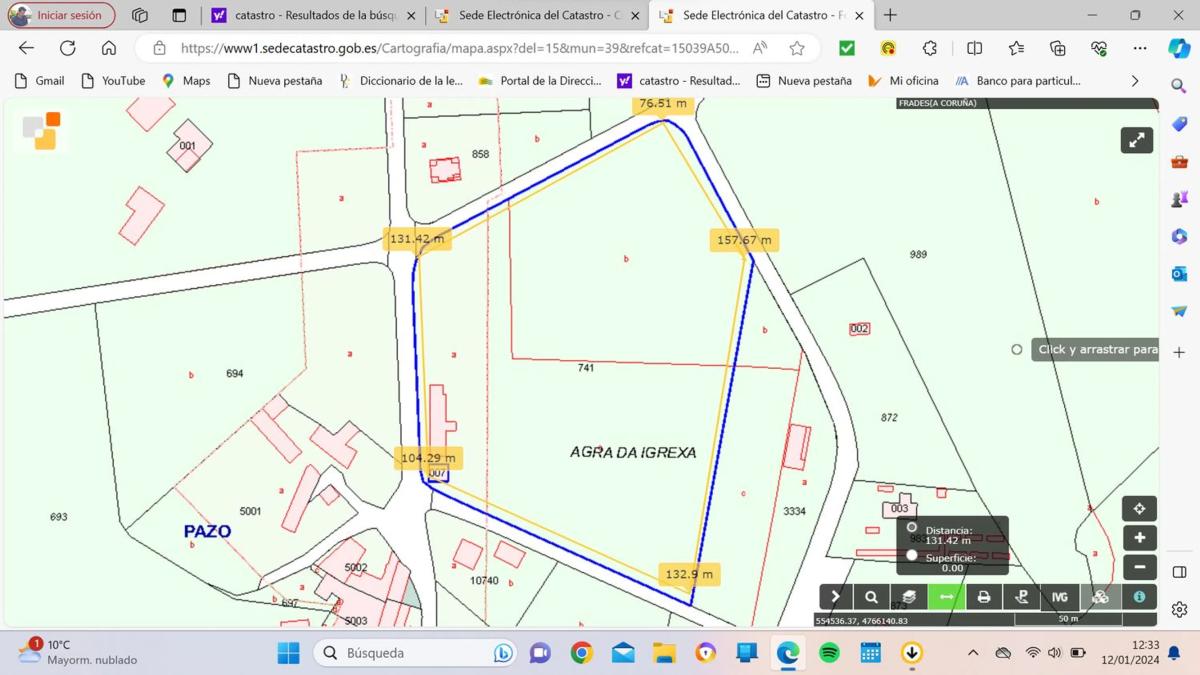1200x675 pixels.
Task: Open the IVG map tool
Action: (1060, 597)
